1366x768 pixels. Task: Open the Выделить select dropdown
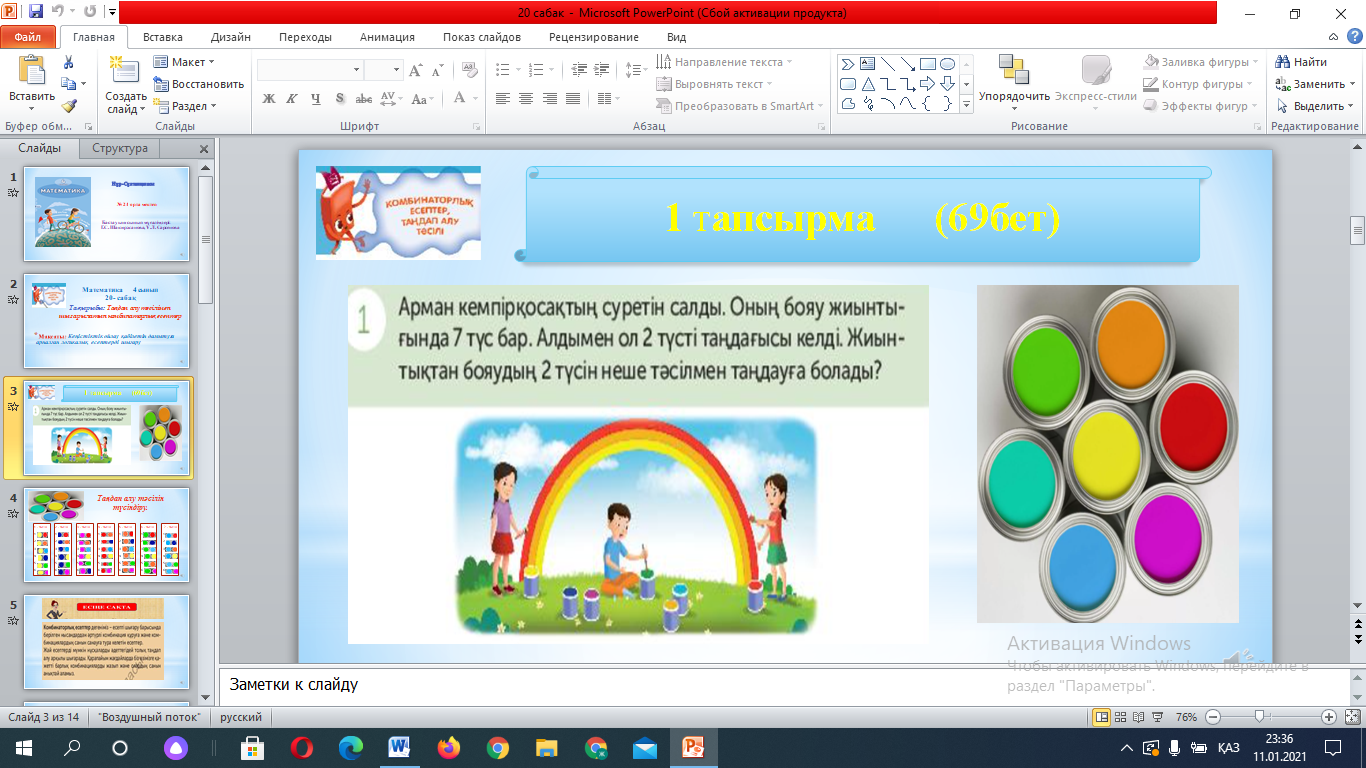pyautogui.click(x=1315, y=106)
